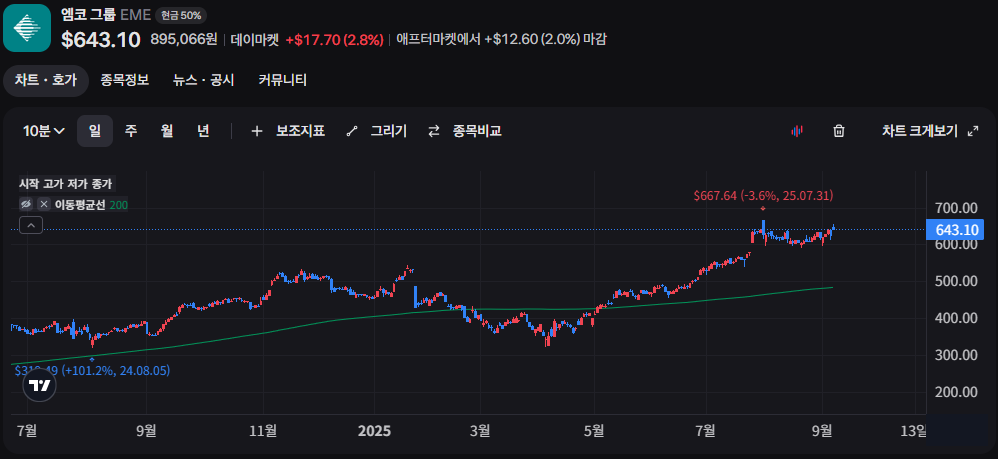Click the 895,066원 converted price
The width and height of the screenshot is (998, 459).
tap(184, 39)
